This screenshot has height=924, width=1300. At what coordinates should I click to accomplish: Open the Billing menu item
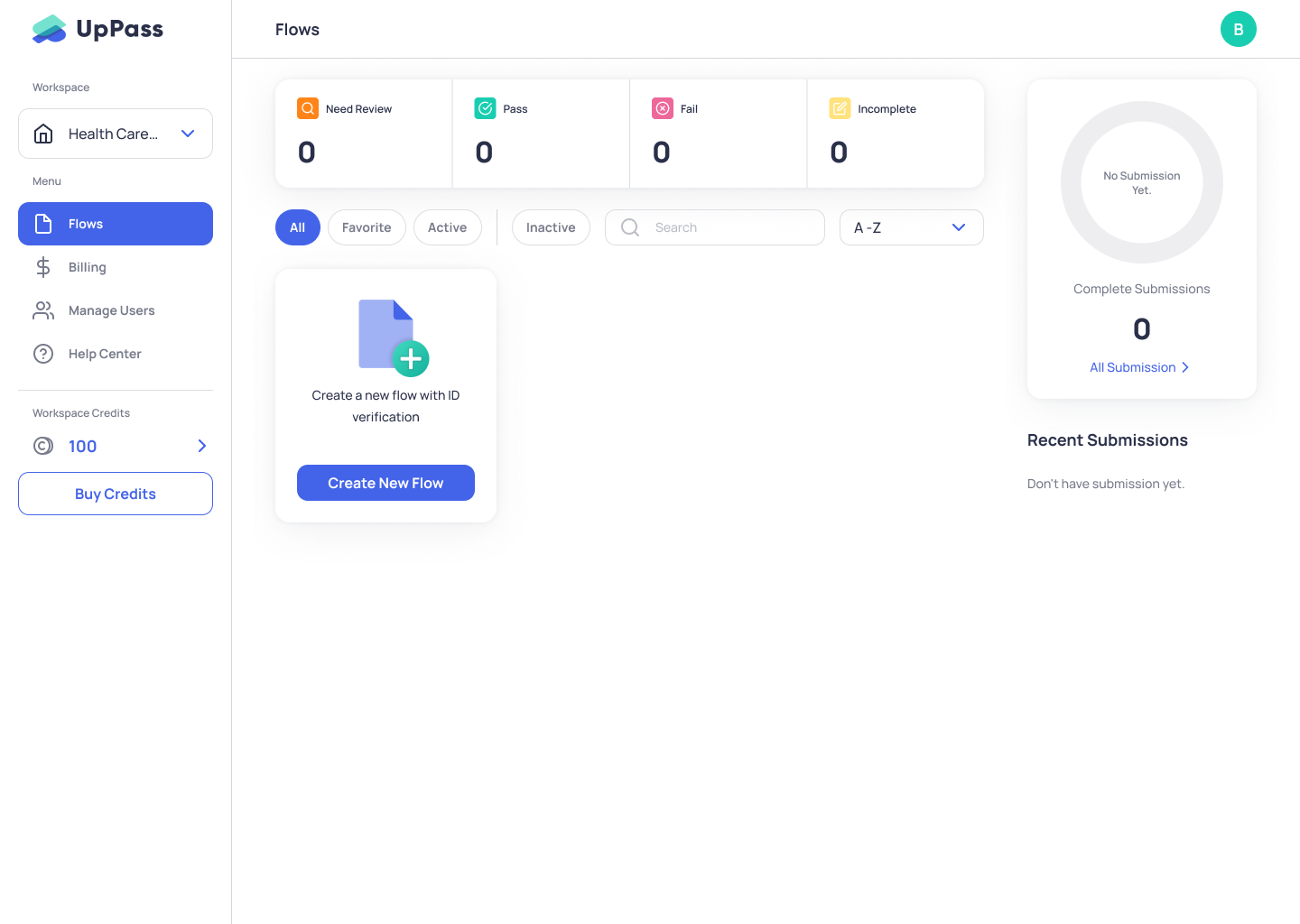click(88, 267)
